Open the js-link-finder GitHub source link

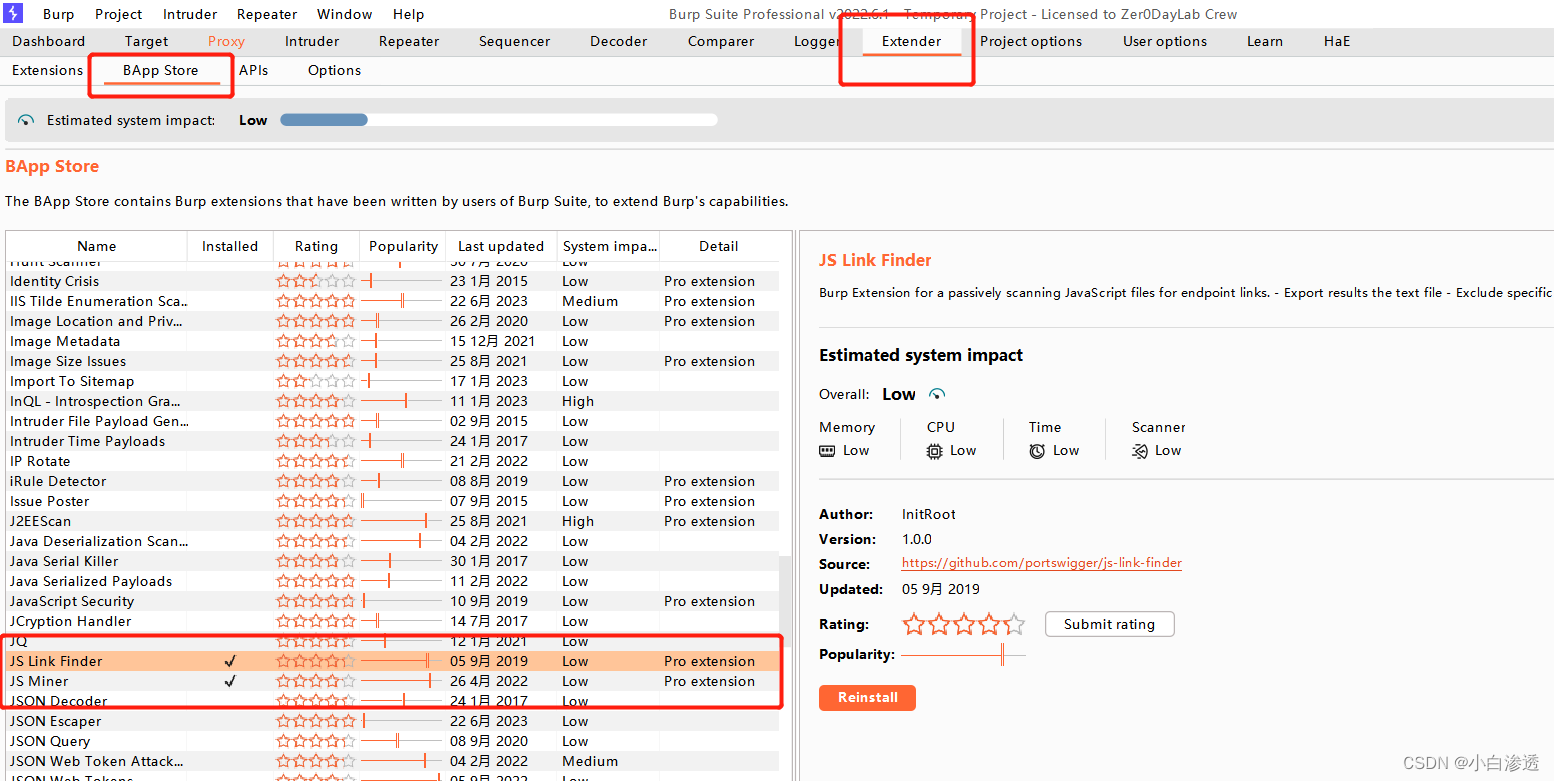point(1042,563)
